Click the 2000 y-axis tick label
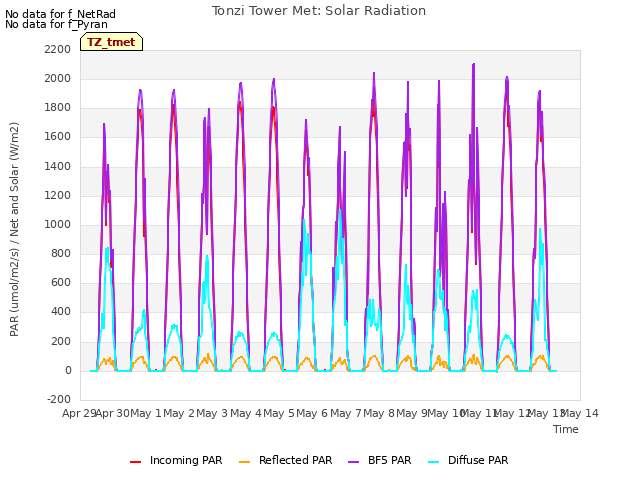Image resolution: width=640 pixels, height=480 pixels. click(x=58, y=79)
